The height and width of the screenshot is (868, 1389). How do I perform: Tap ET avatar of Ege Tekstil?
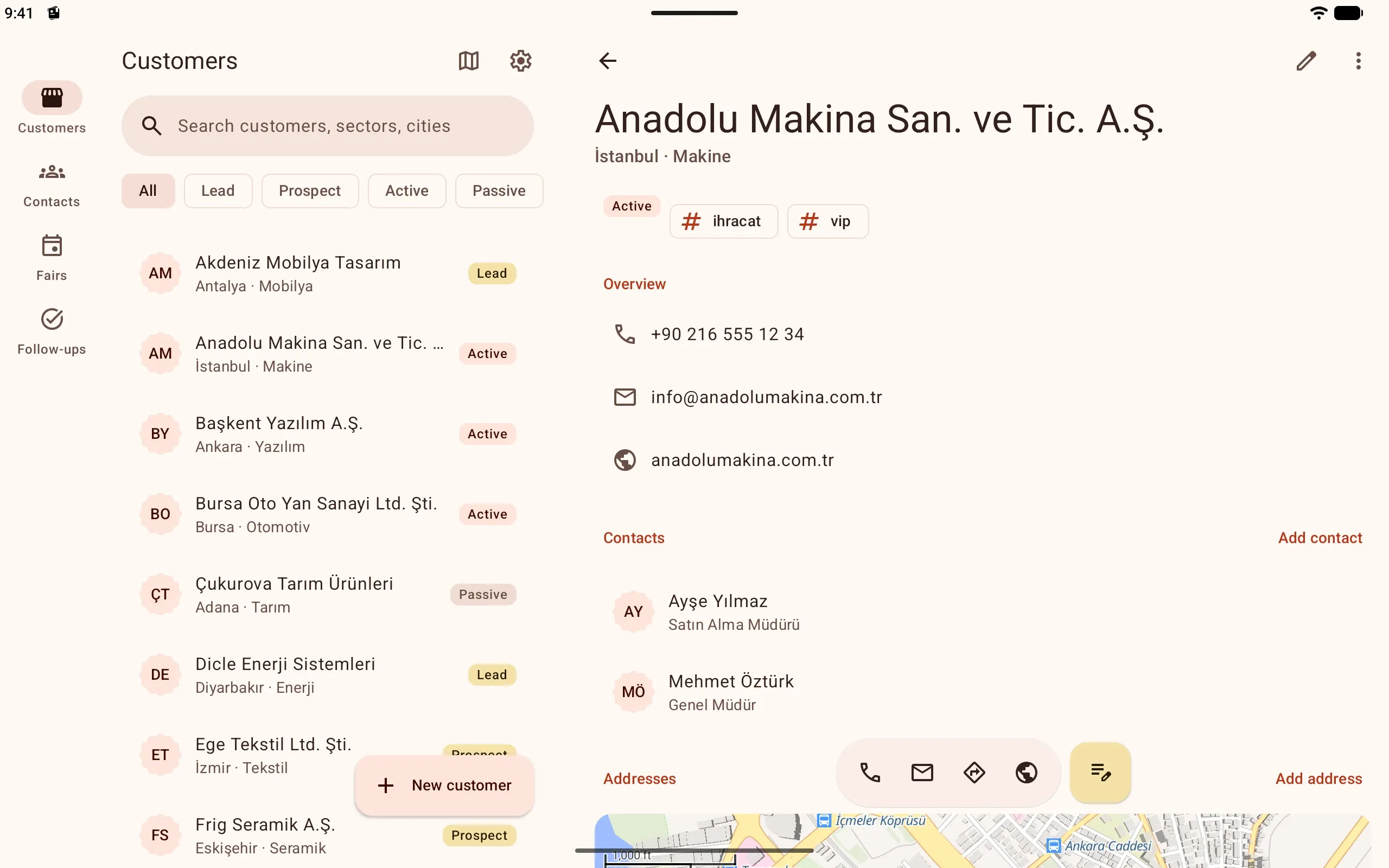coord(160,756)
